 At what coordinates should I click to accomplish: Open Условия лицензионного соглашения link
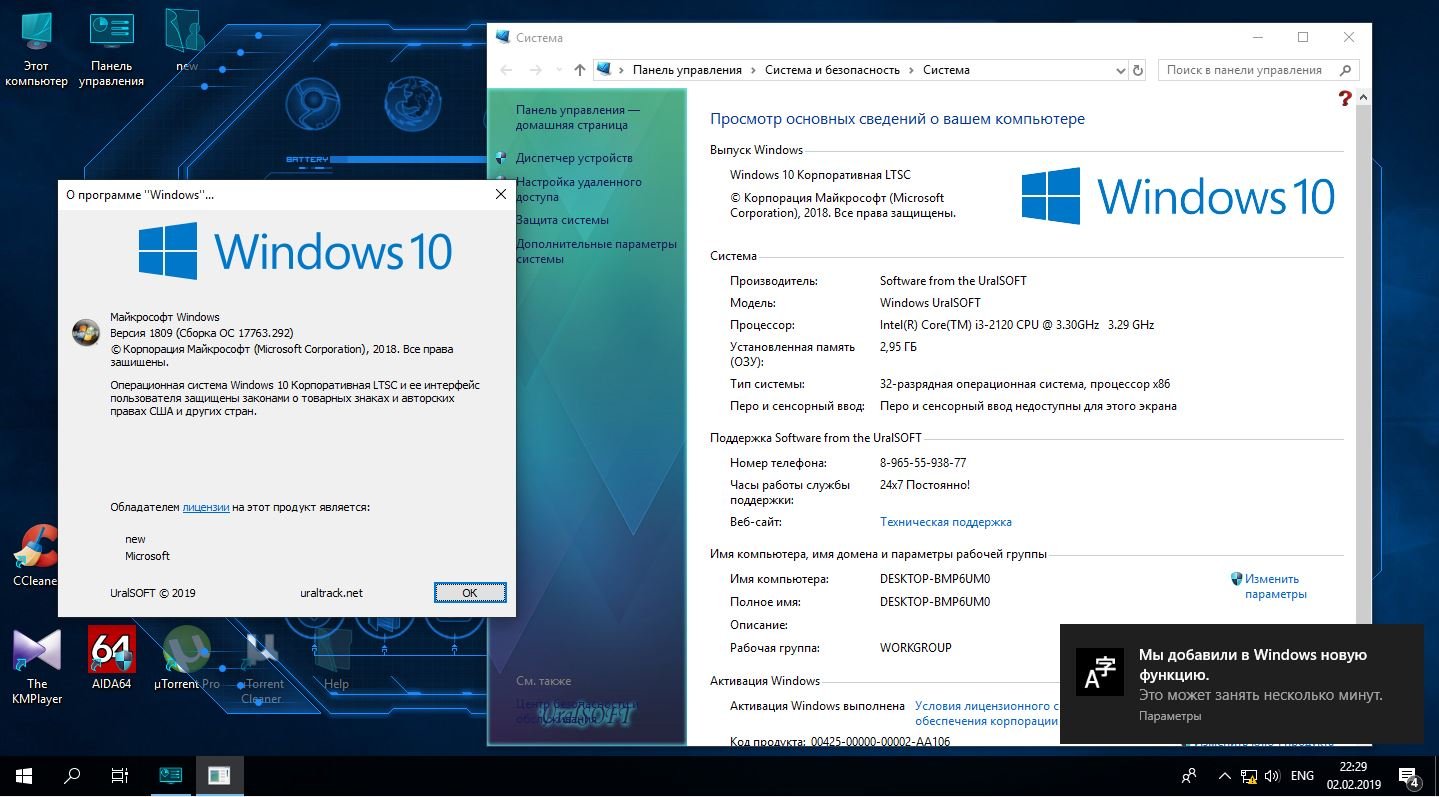click(987, 713)
